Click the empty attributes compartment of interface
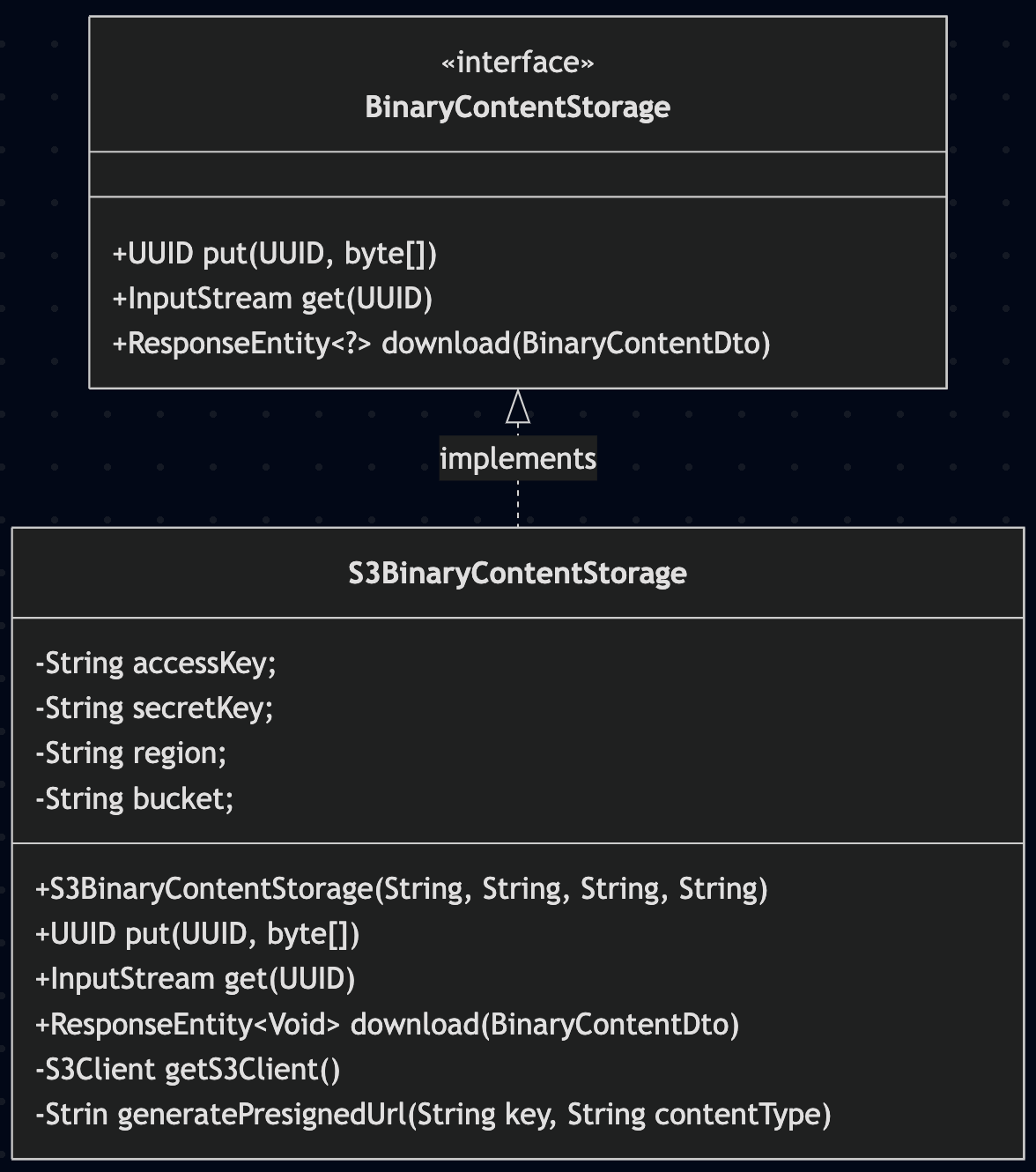 [x=518, y=174]
